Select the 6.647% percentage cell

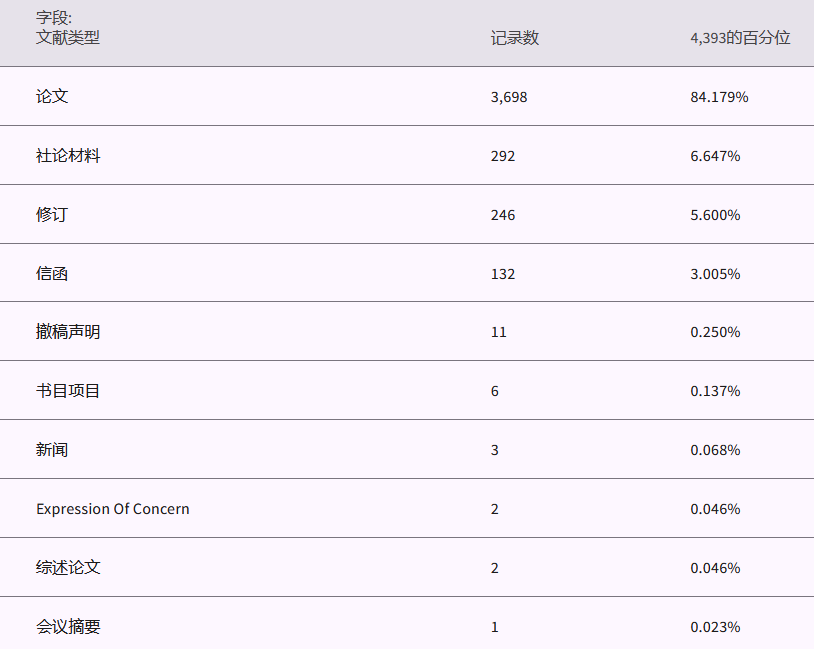point(715,156)
